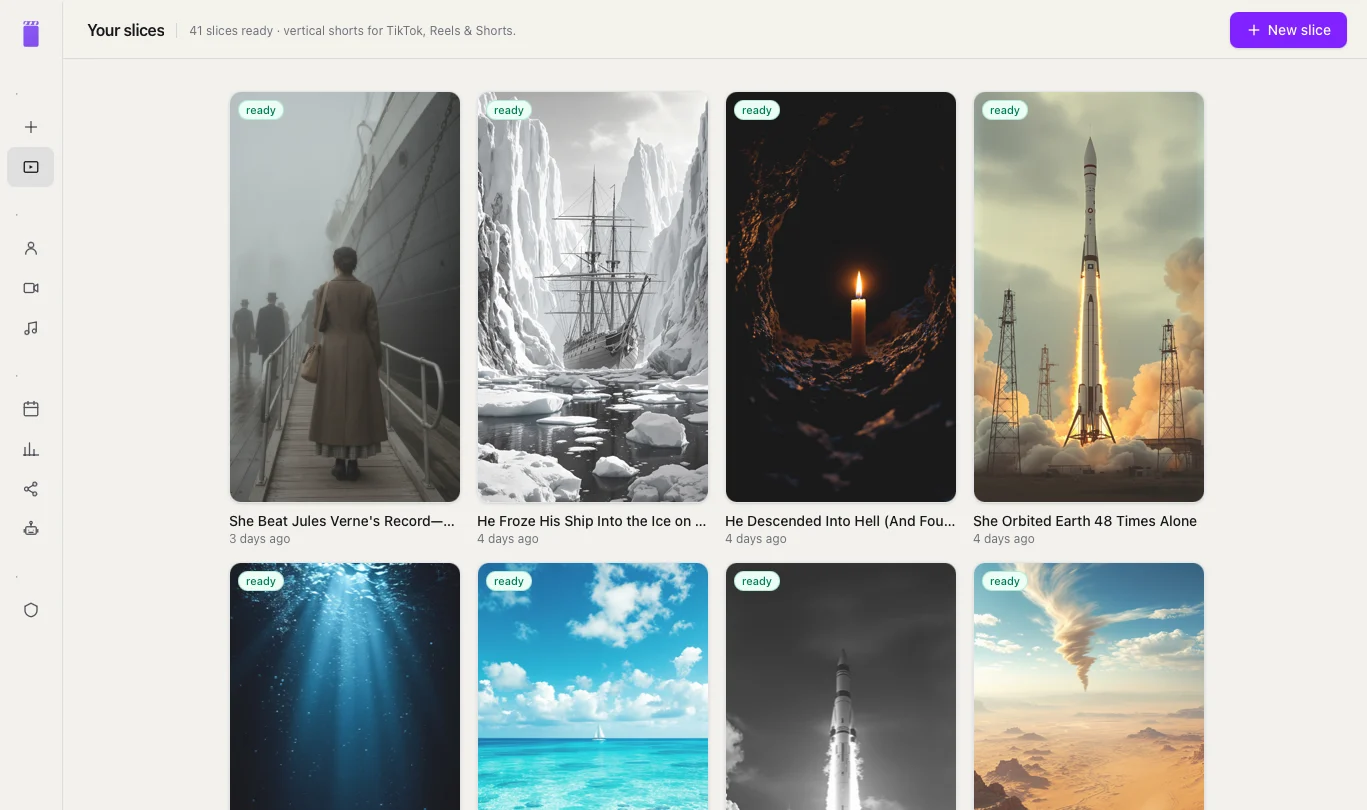This screenshot has height=810, width=1367.
Task: Click the title He Froze His Ship Into the Ice
Action: (592, 521)
